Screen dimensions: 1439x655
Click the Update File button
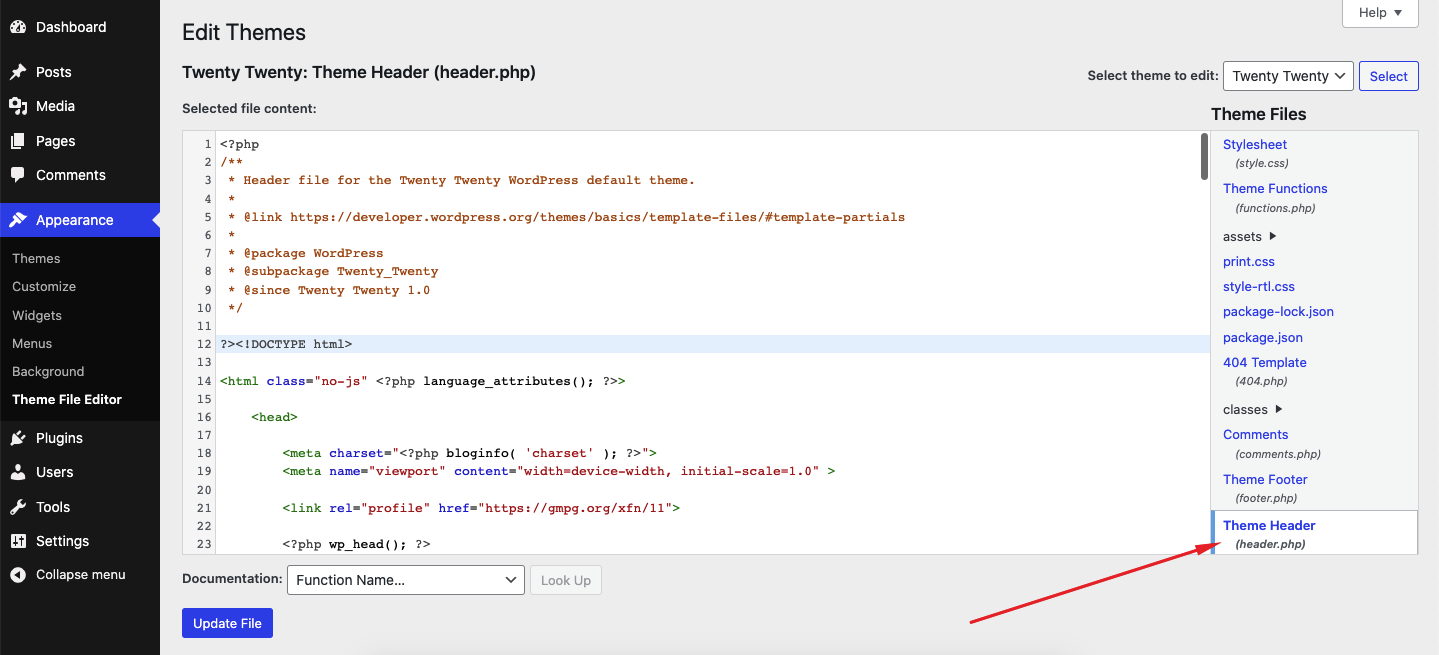(227, 622)
